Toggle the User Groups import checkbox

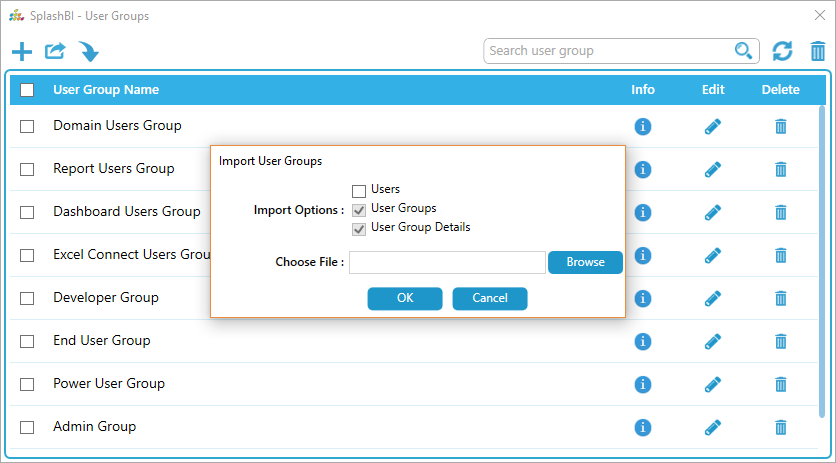click(359, 210)
